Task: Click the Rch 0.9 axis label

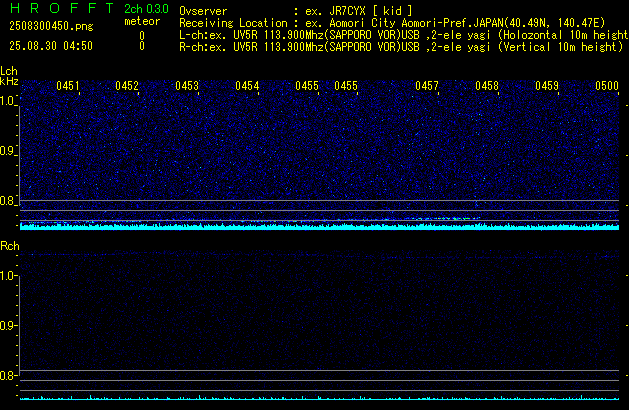Action: coord(7,325)
